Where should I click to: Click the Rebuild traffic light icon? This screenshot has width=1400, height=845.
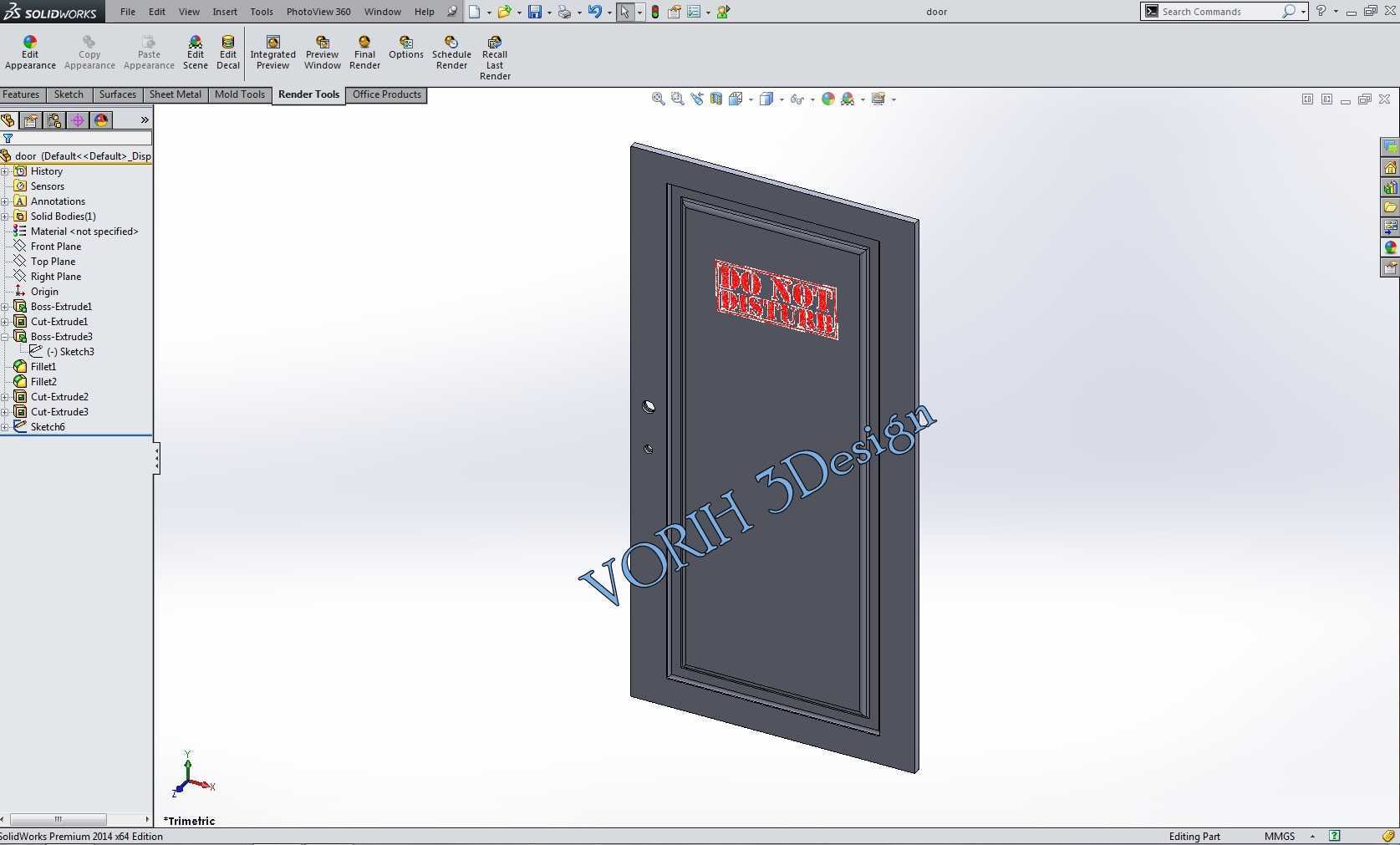(655, 12)
